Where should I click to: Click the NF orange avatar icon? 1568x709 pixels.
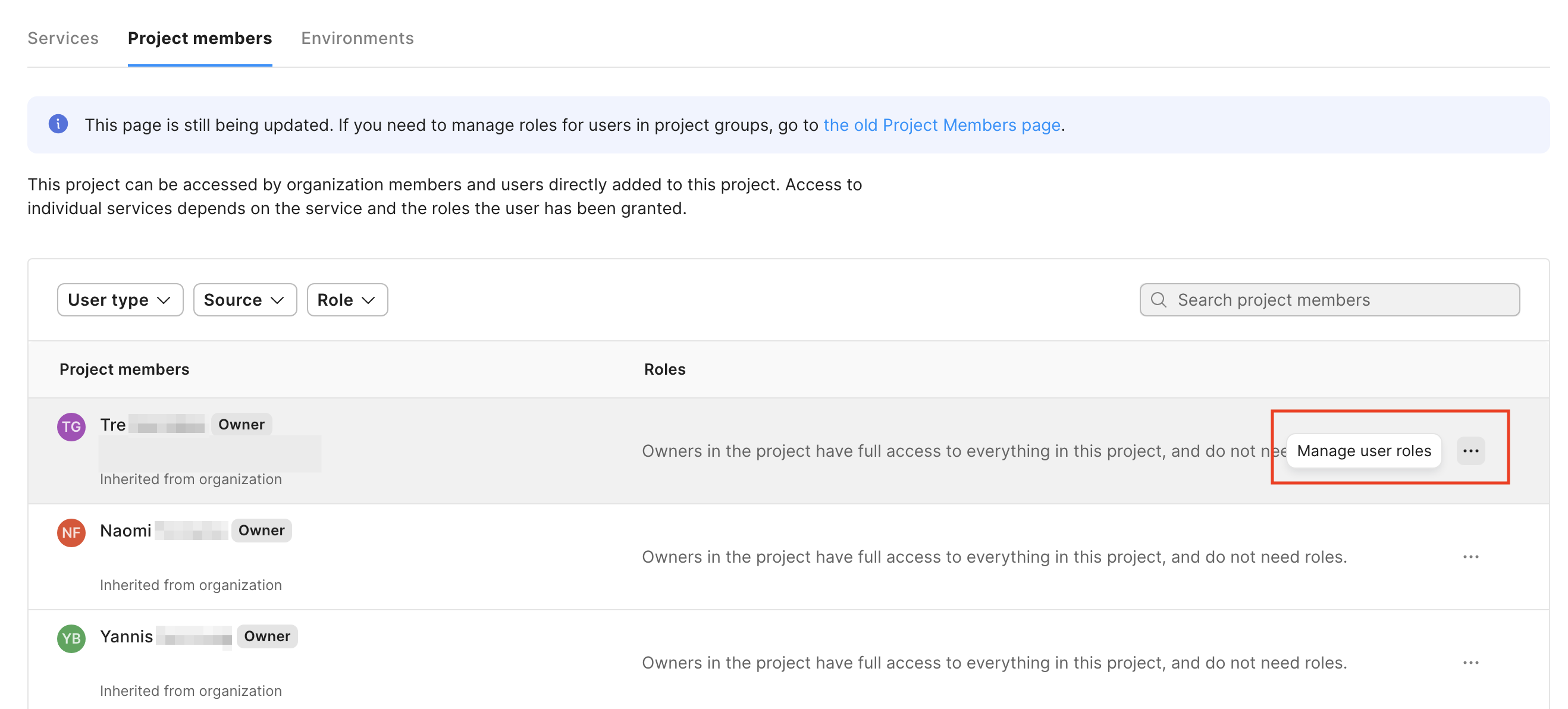pos(71,532)
